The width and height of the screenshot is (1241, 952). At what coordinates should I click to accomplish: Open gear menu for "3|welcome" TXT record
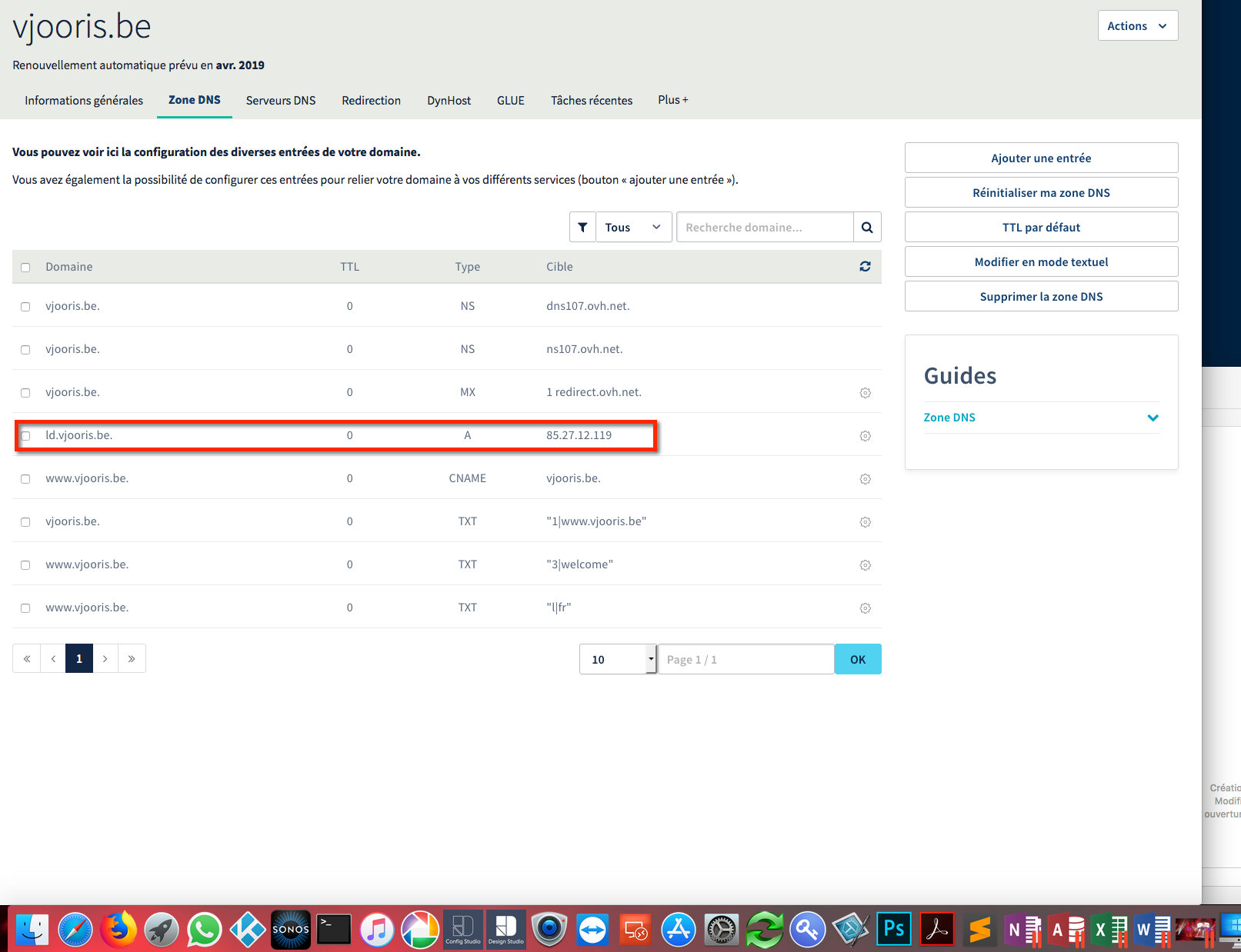[x=865, y=565]
